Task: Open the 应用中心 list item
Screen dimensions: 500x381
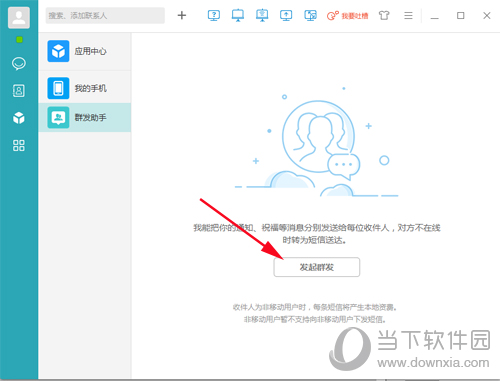Action: coord(85,51)
